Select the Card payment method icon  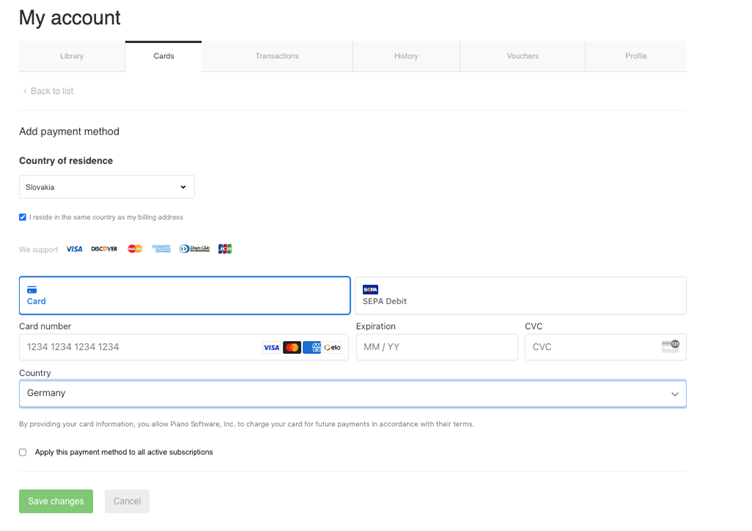coord(32,290)
